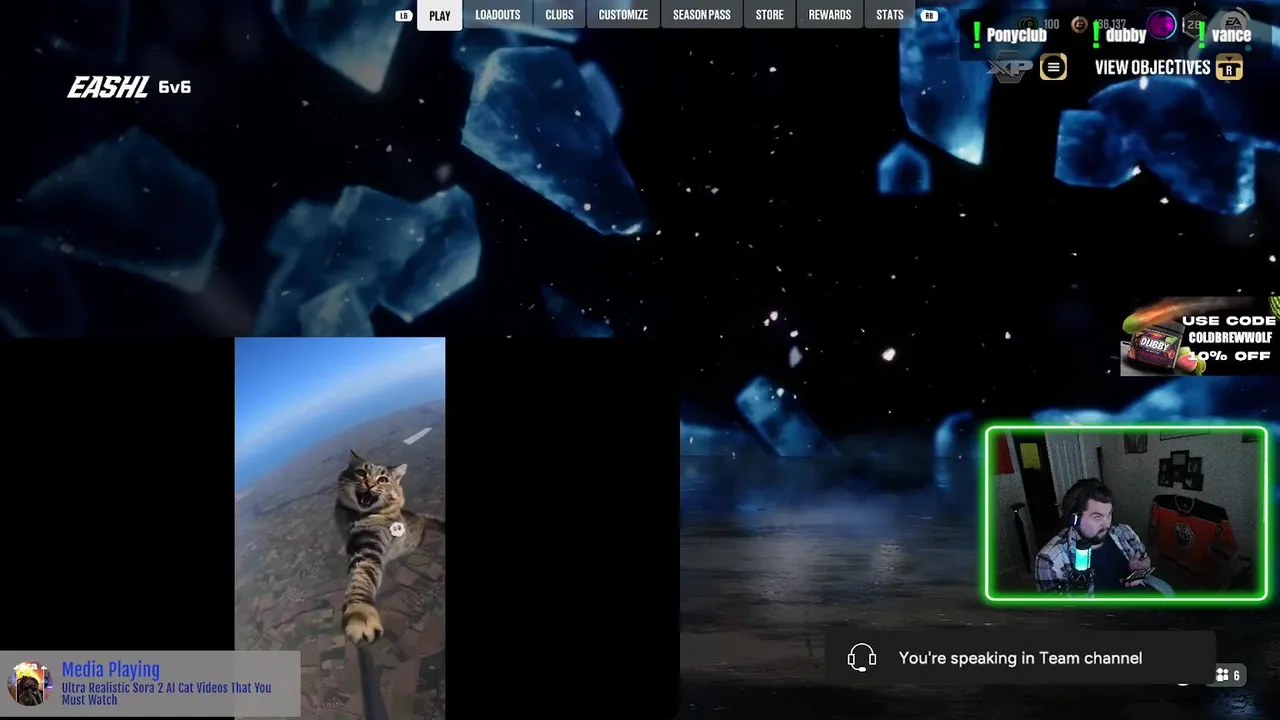Click the skydiving cat video

340,528
